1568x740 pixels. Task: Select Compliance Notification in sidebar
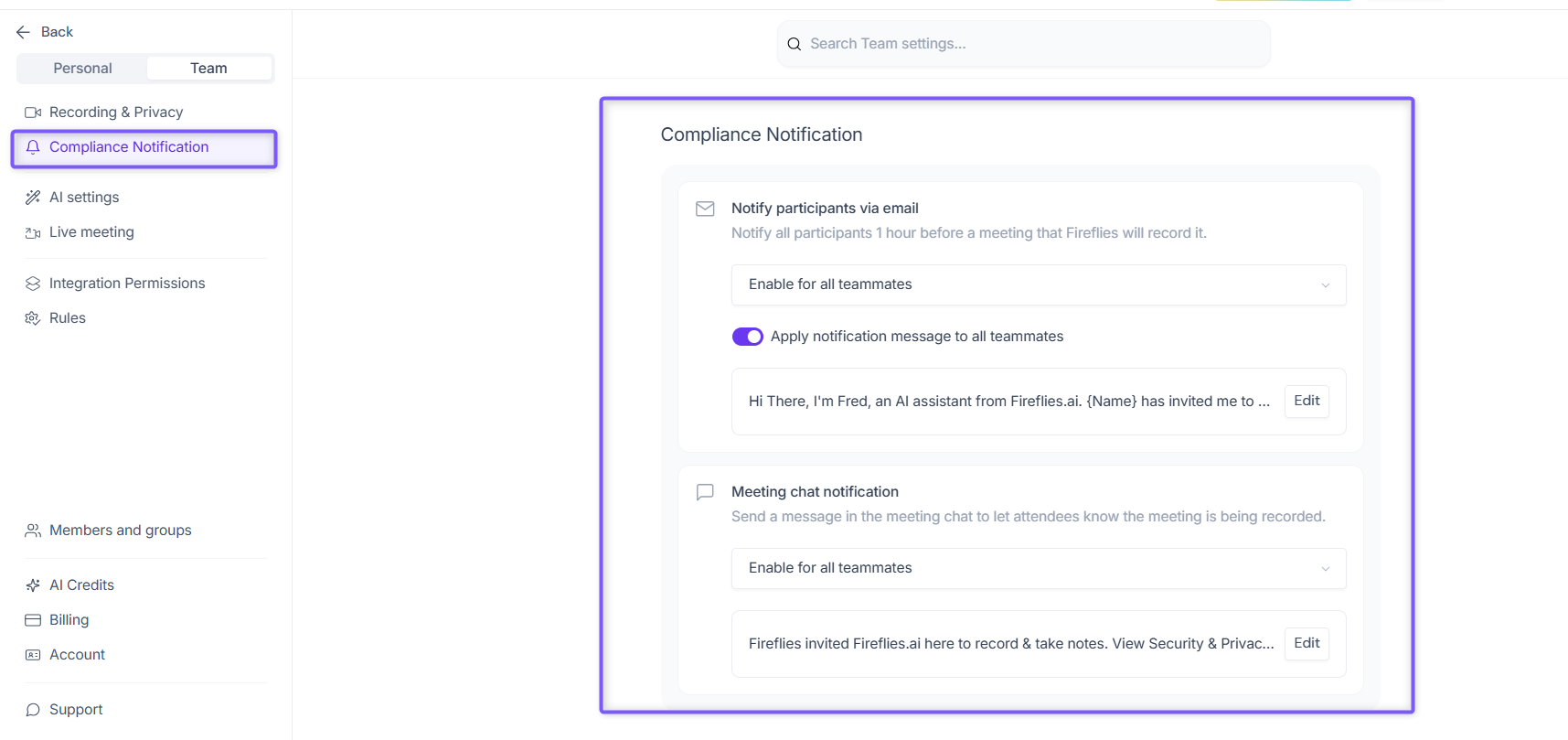(x=144, y=148)
